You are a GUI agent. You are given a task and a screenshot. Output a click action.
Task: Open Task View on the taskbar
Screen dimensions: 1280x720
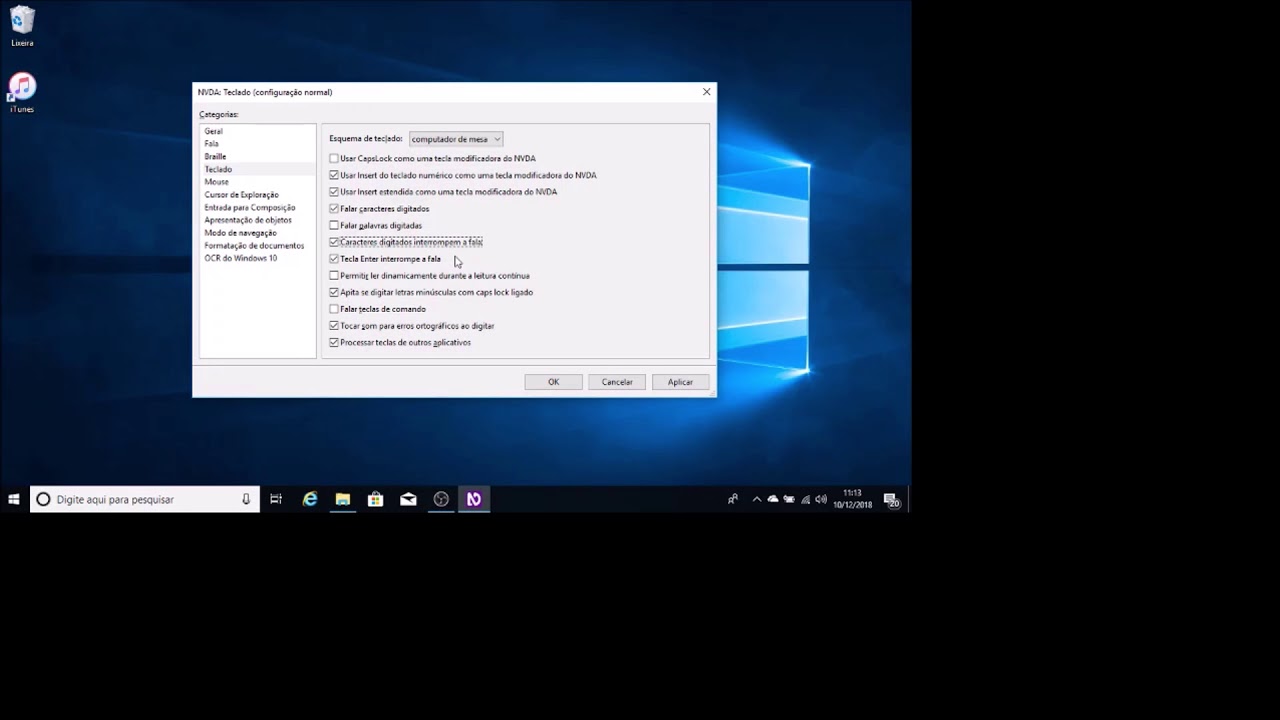pyautogui.click(x=276, y=499)
